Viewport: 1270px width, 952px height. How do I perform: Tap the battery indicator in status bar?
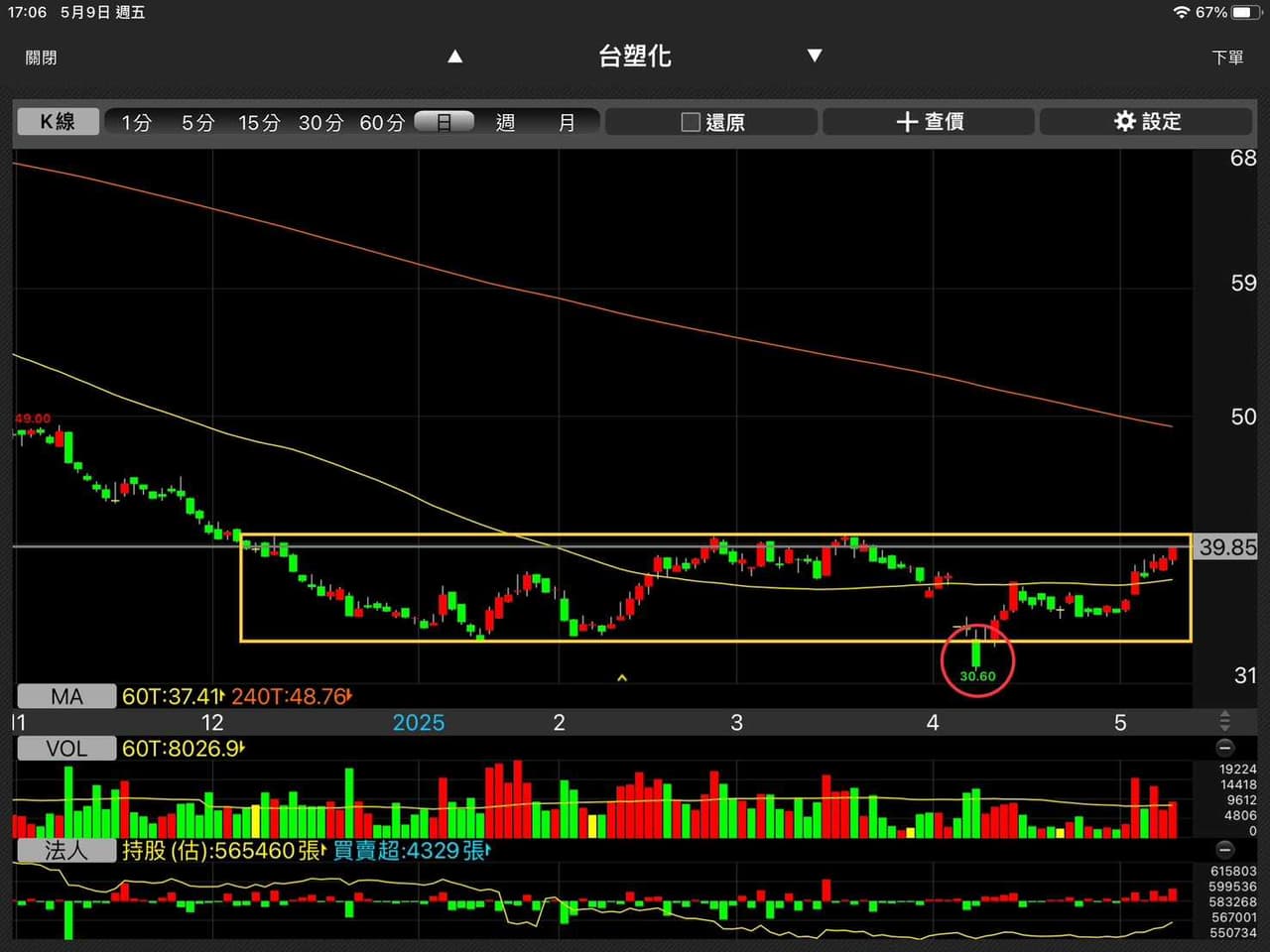coord(1247,12)
